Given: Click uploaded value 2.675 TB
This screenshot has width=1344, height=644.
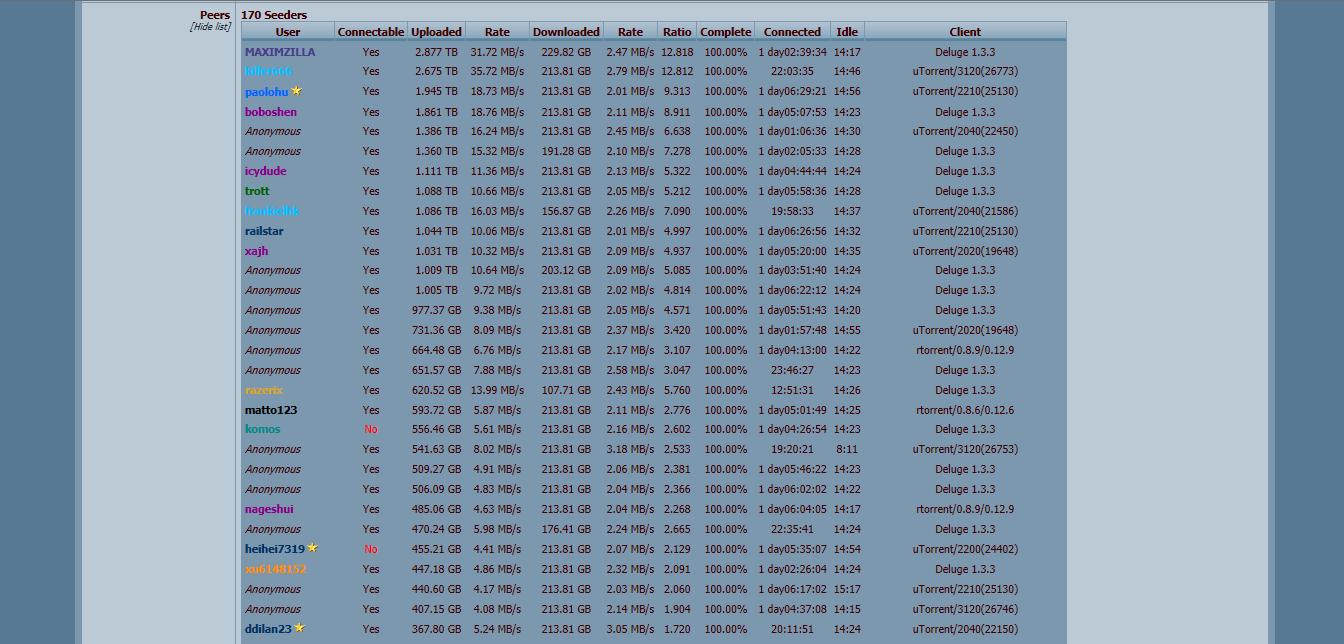Looking at the screenshot, I should pos(436,72).
